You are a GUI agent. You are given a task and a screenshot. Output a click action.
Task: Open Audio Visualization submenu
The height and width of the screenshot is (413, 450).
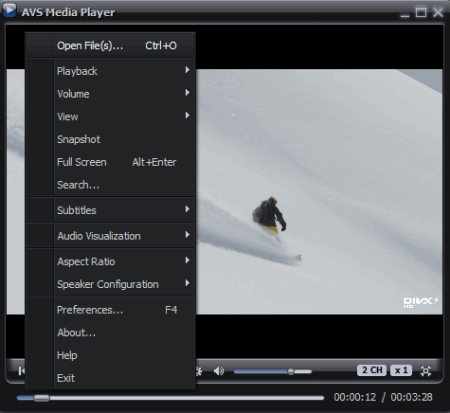(110, 236)
